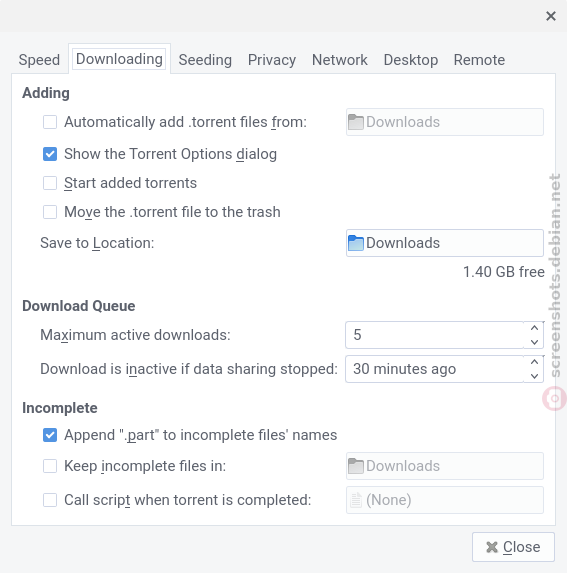The height and width of the screenshot is (573, 567).
Task: Click the blue folder icon for Save to Location
Action: point(355,243)
